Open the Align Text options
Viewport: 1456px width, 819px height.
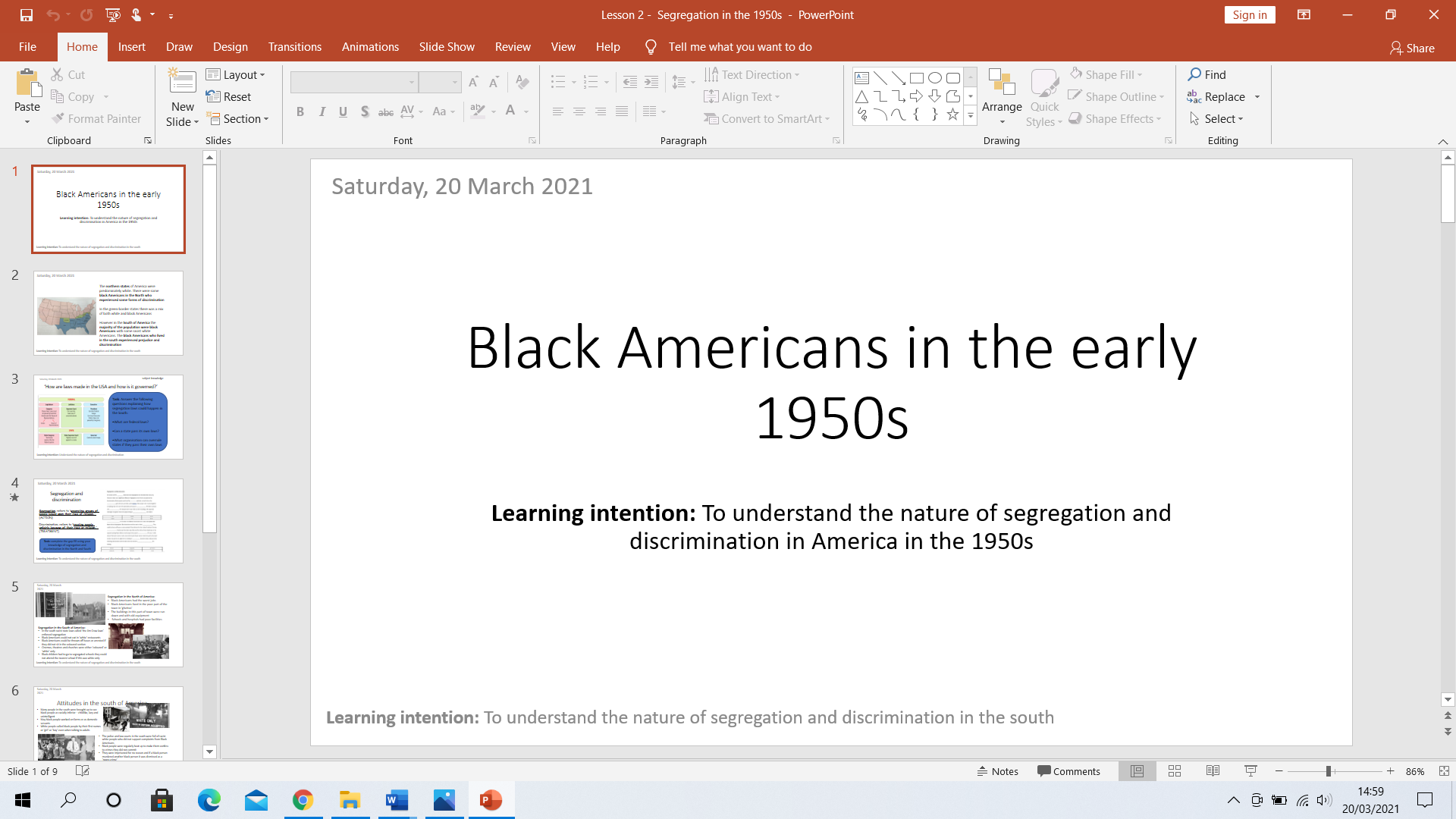point(742,96)
